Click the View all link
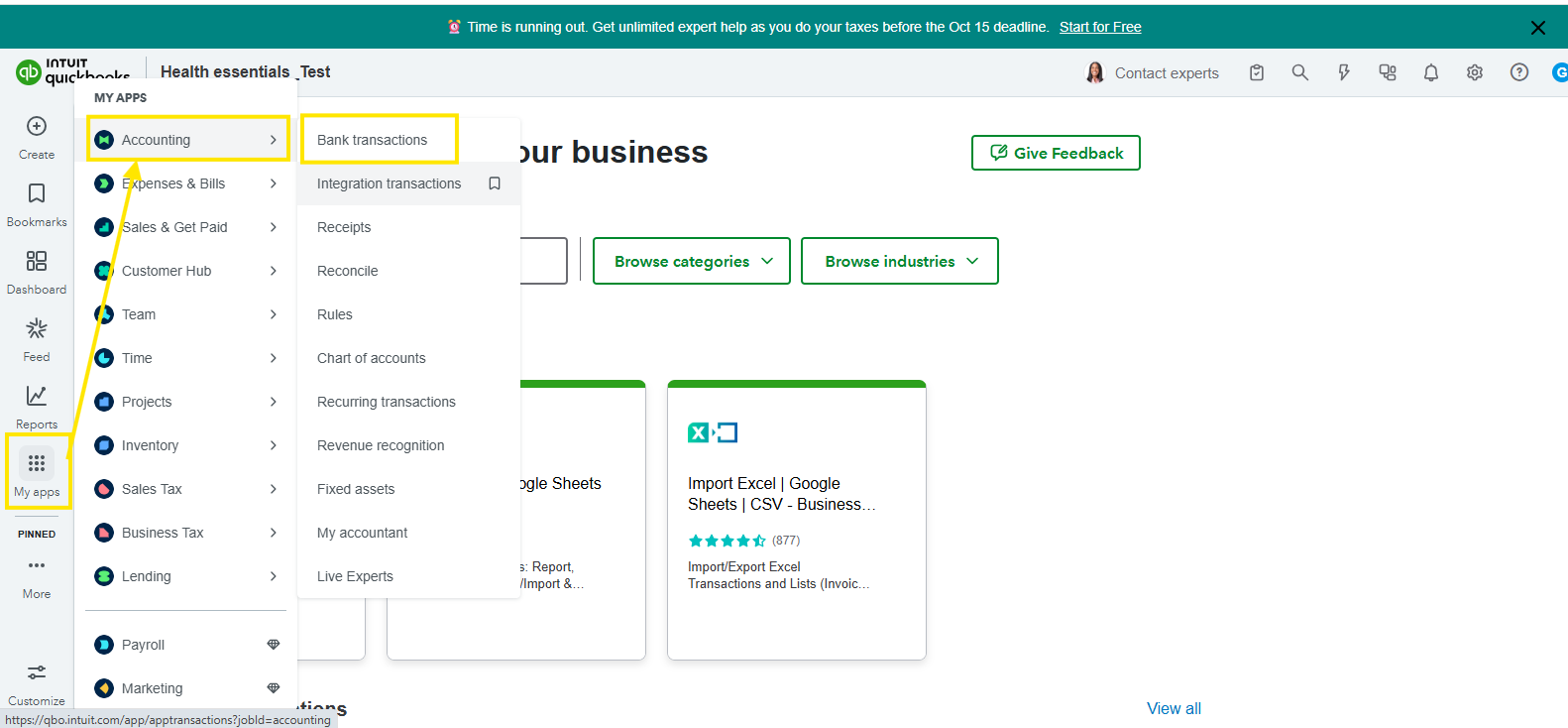1568x728 pixels. click(1174, 708)
